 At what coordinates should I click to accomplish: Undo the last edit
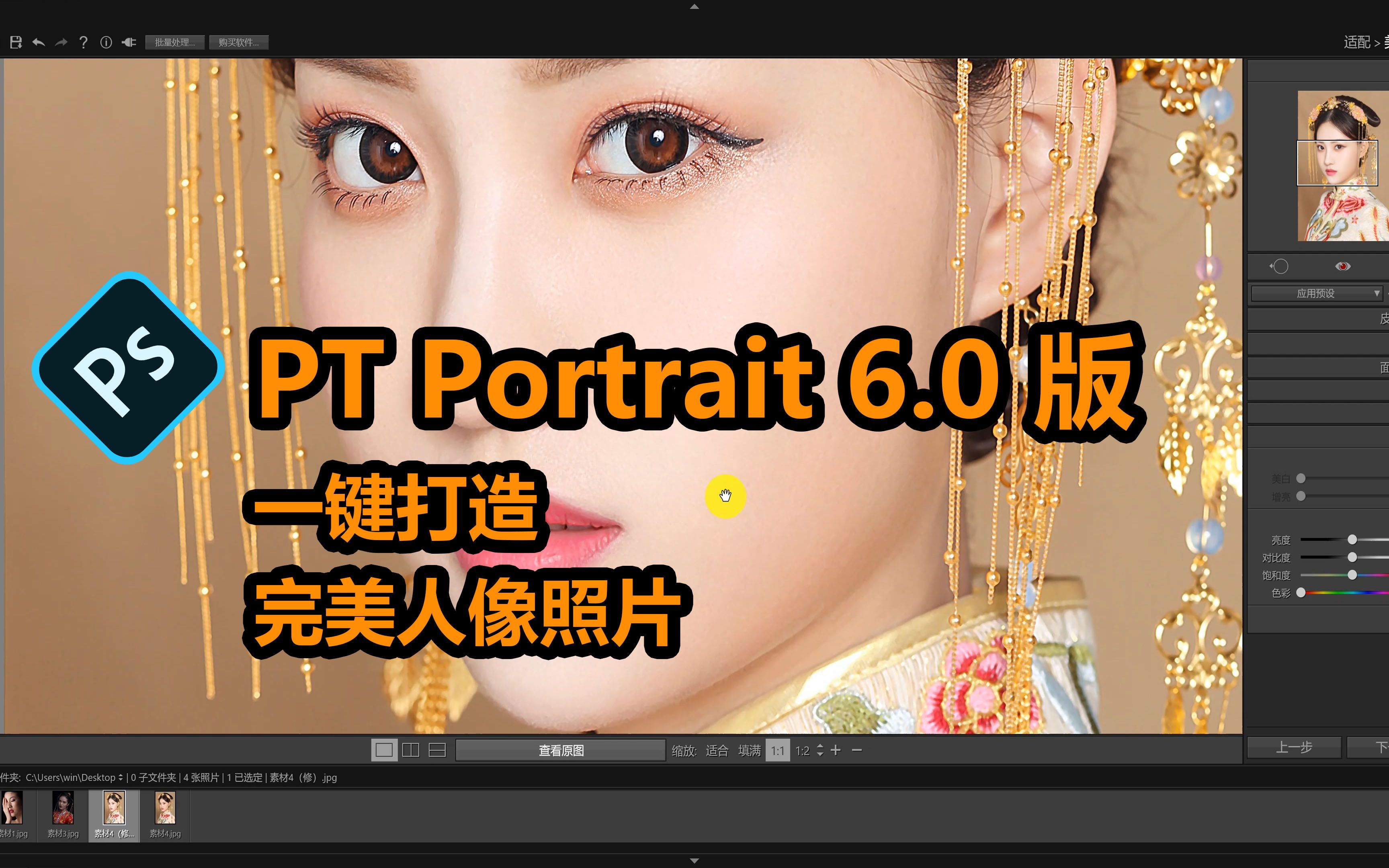click(x=39, y=42)
